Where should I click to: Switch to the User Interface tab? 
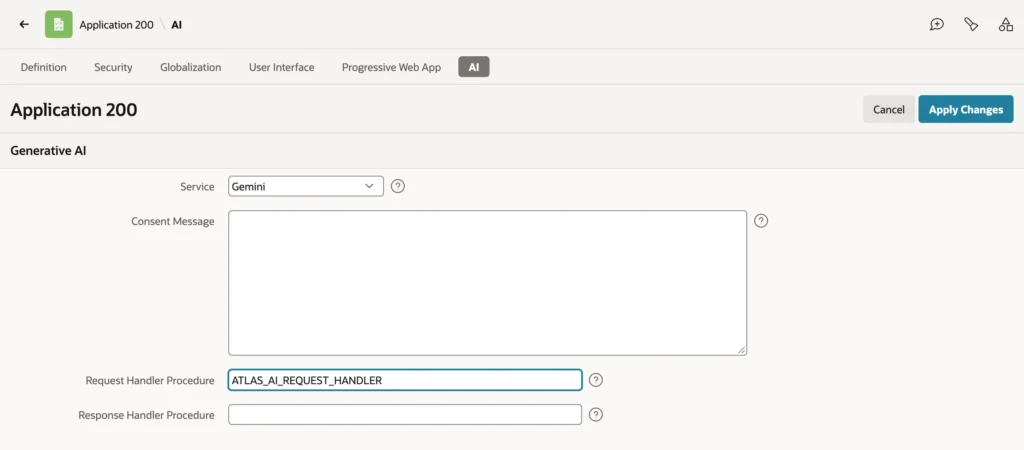click(281, 67)
